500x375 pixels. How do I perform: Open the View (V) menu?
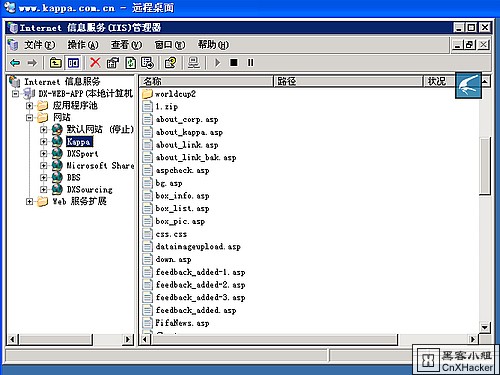point(126,45)
